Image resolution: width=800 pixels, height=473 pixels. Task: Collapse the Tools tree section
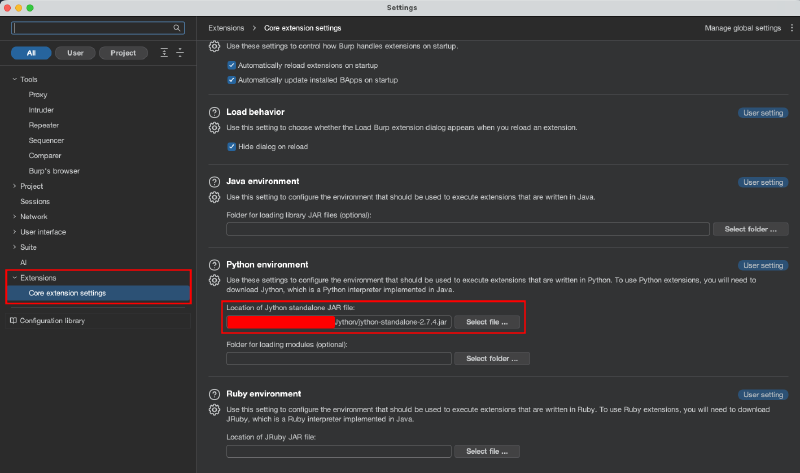pos(14,78)
